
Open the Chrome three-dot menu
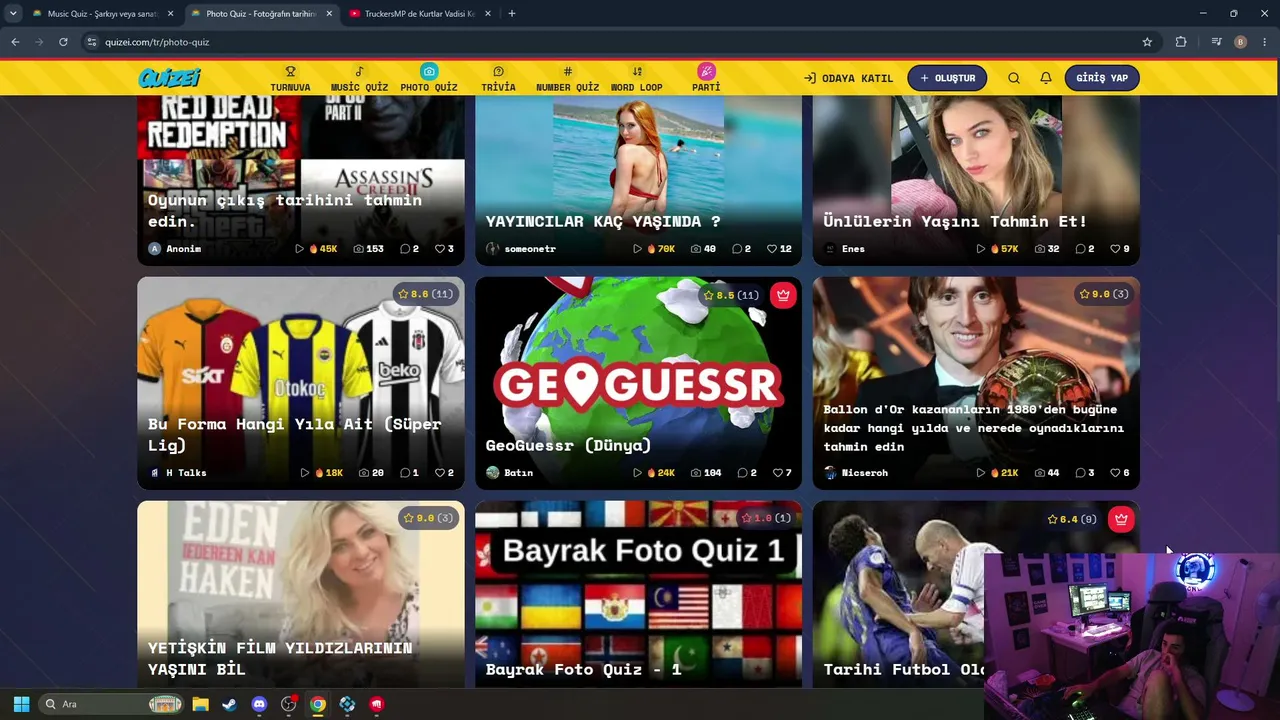click(x=1265, y=42)
